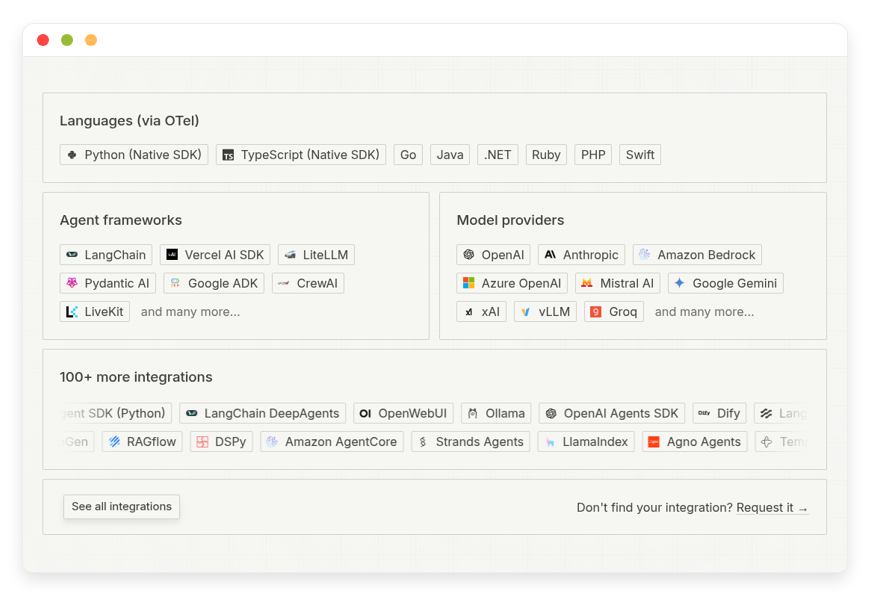The image size is (870, 595).
Task: Click the Anthropic logo icon
Action: 550,255
